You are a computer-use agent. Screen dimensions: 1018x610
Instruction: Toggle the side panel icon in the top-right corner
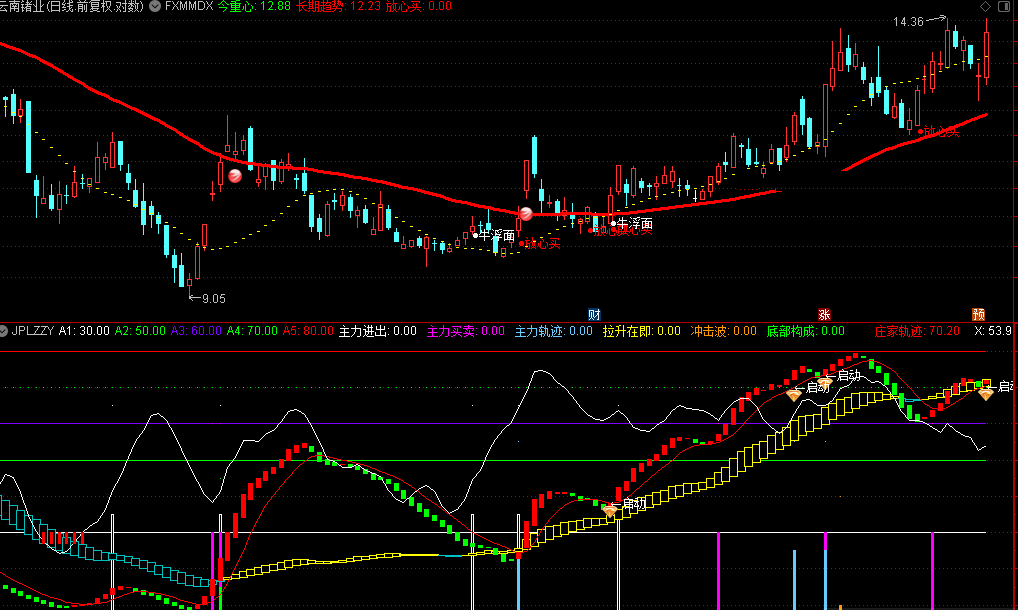point(1003,6)
